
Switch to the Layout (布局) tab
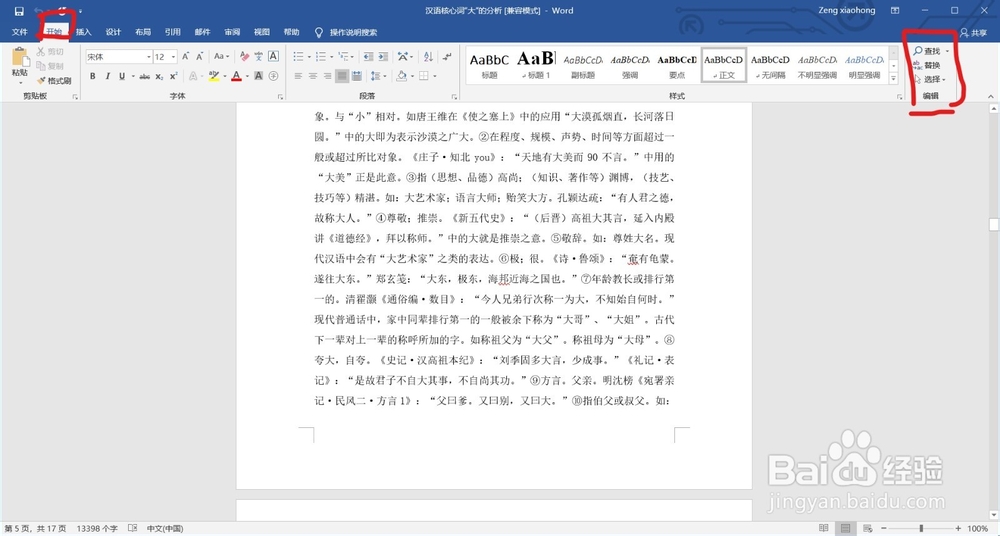143,32
